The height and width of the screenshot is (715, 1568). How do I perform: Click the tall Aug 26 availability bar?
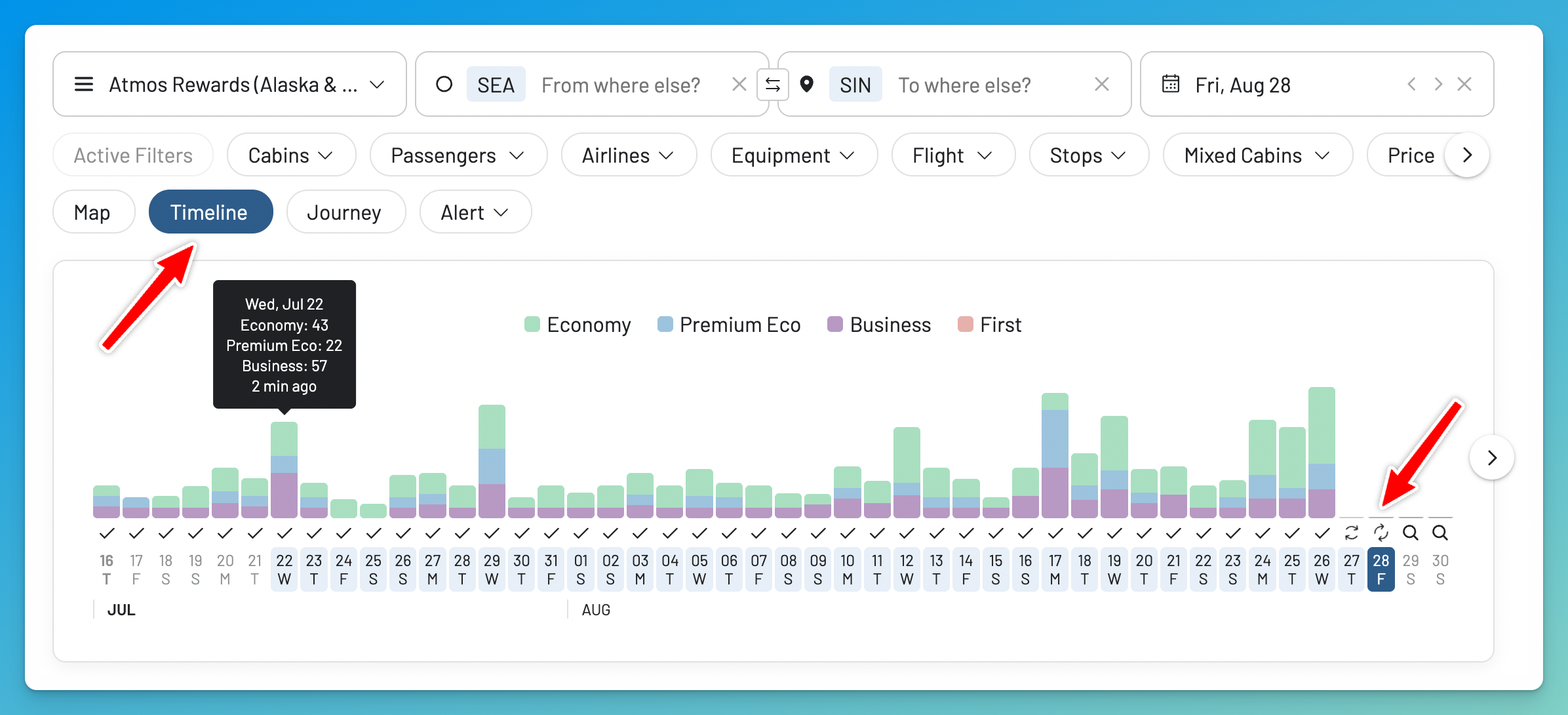(1322, 453)
